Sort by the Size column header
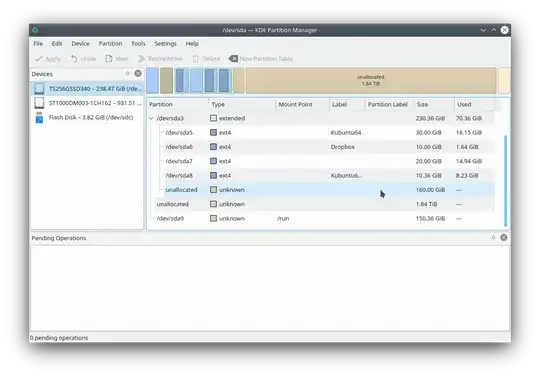The height and width of the screenshot is (377, 540). (434, 104)
